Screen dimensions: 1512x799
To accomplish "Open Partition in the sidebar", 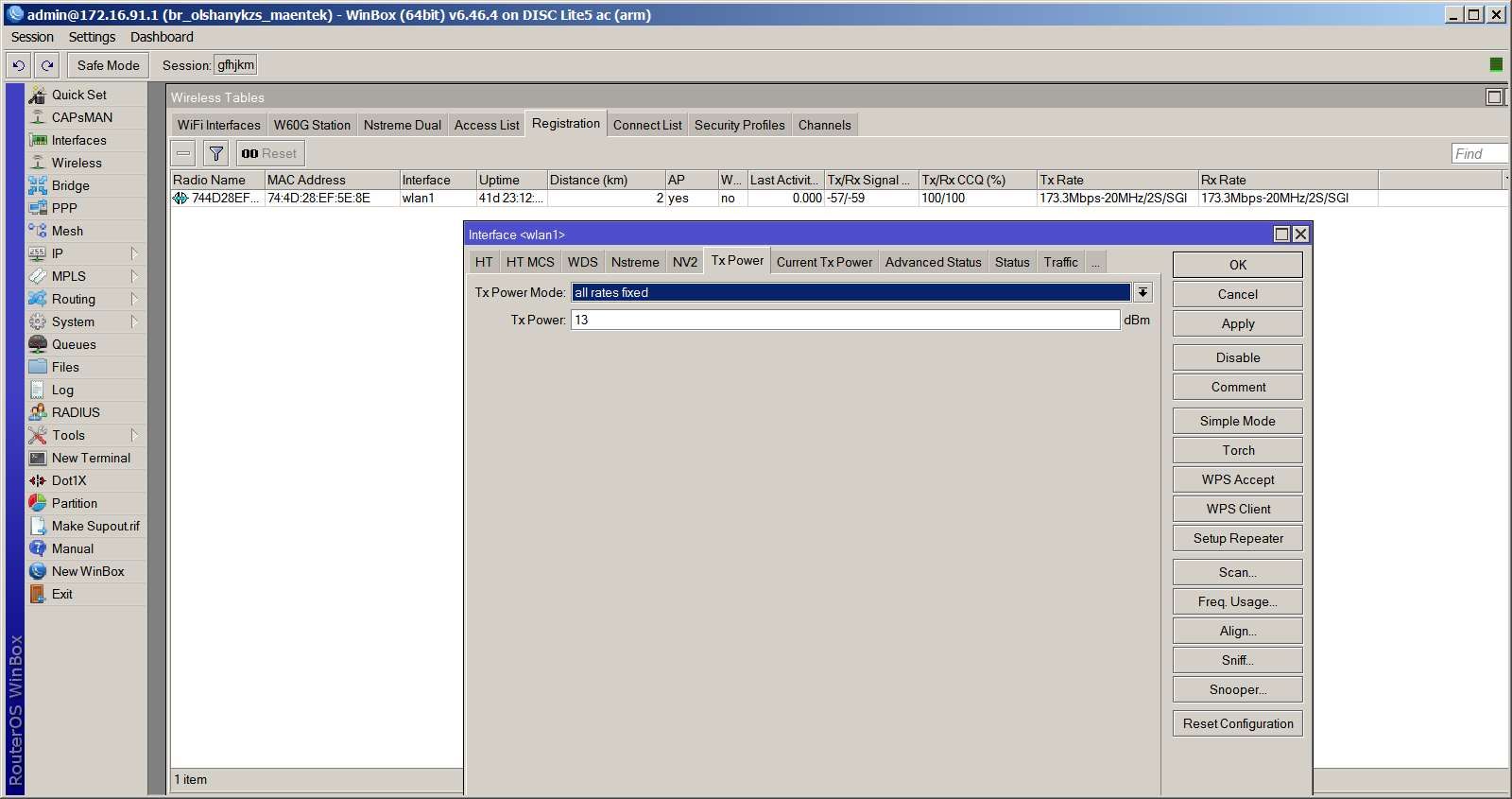I will pyautogui.click(x=75, y=503).
